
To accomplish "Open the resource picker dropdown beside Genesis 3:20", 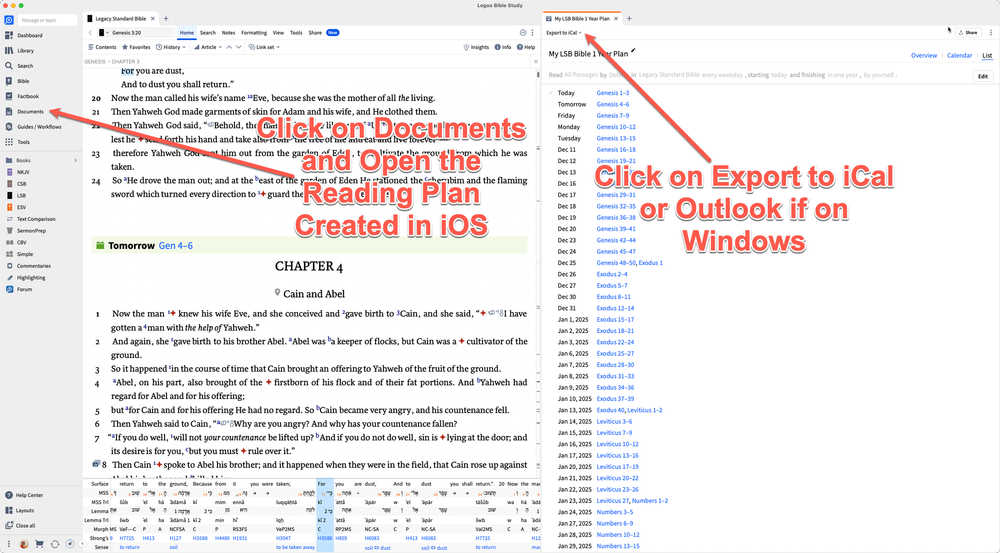I will pos(103,33).
